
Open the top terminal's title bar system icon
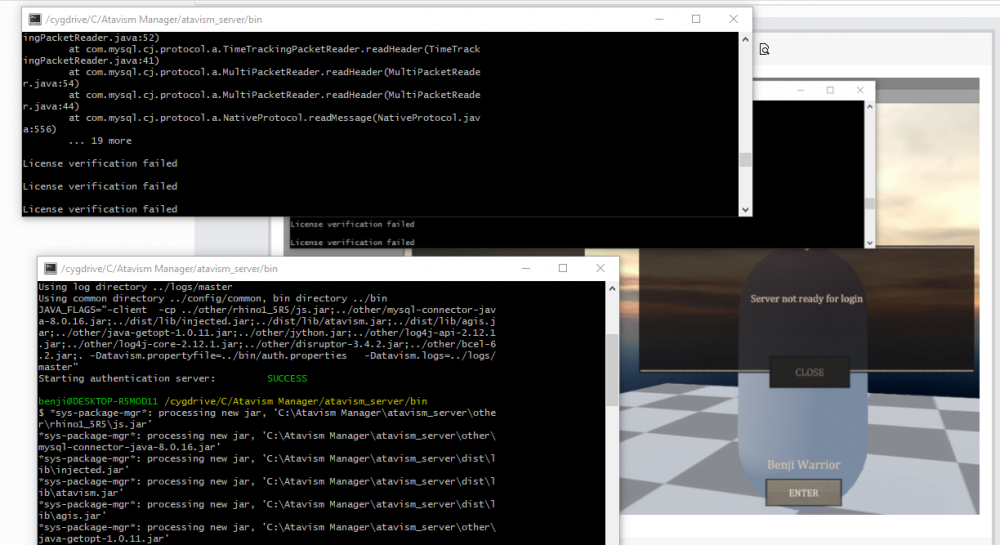pos(35,19)
